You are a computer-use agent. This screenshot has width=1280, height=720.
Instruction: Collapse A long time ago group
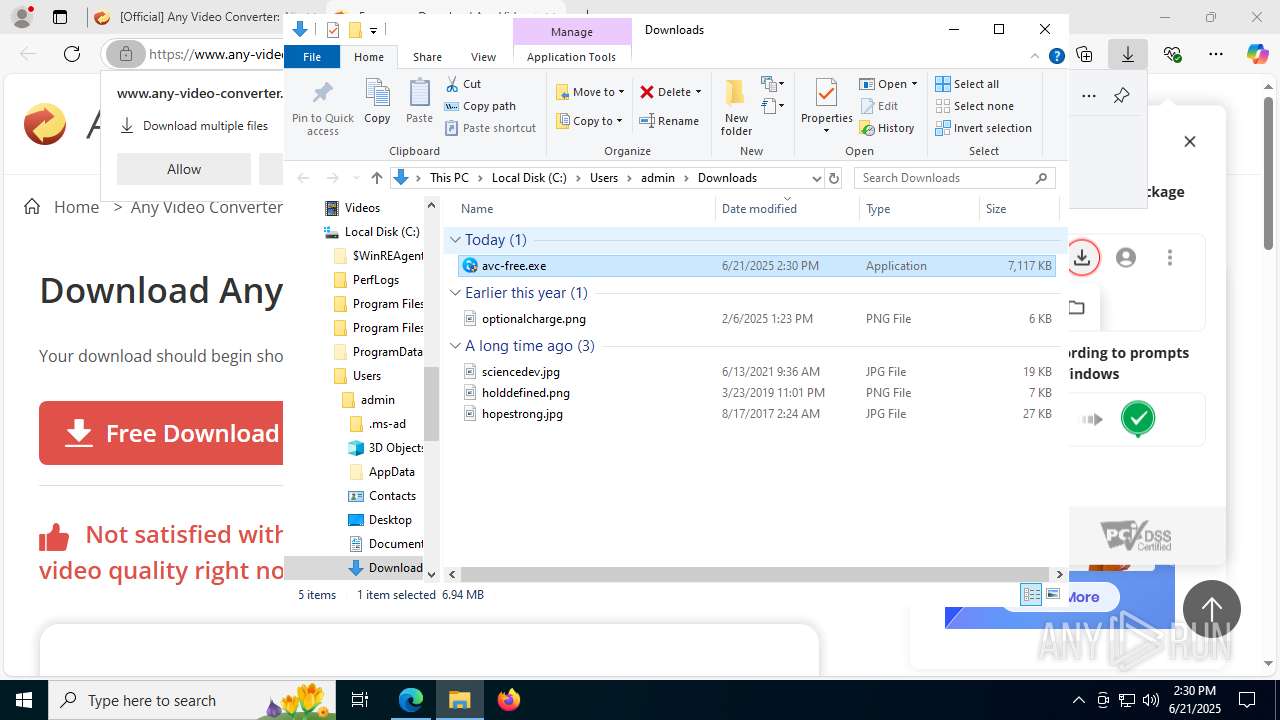(x=455, y=346)
